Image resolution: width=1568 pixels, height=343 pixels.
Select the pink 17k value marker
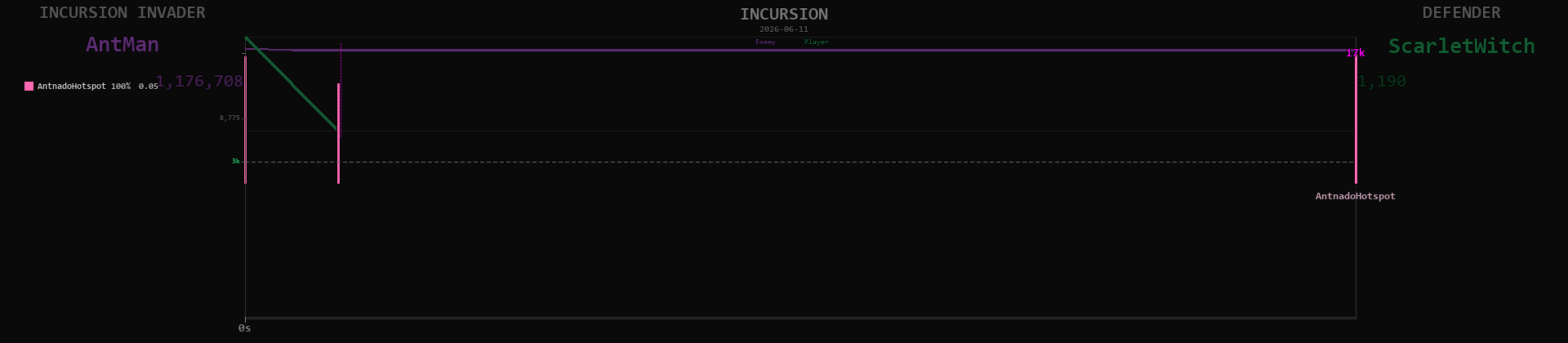click(1355, 53)
